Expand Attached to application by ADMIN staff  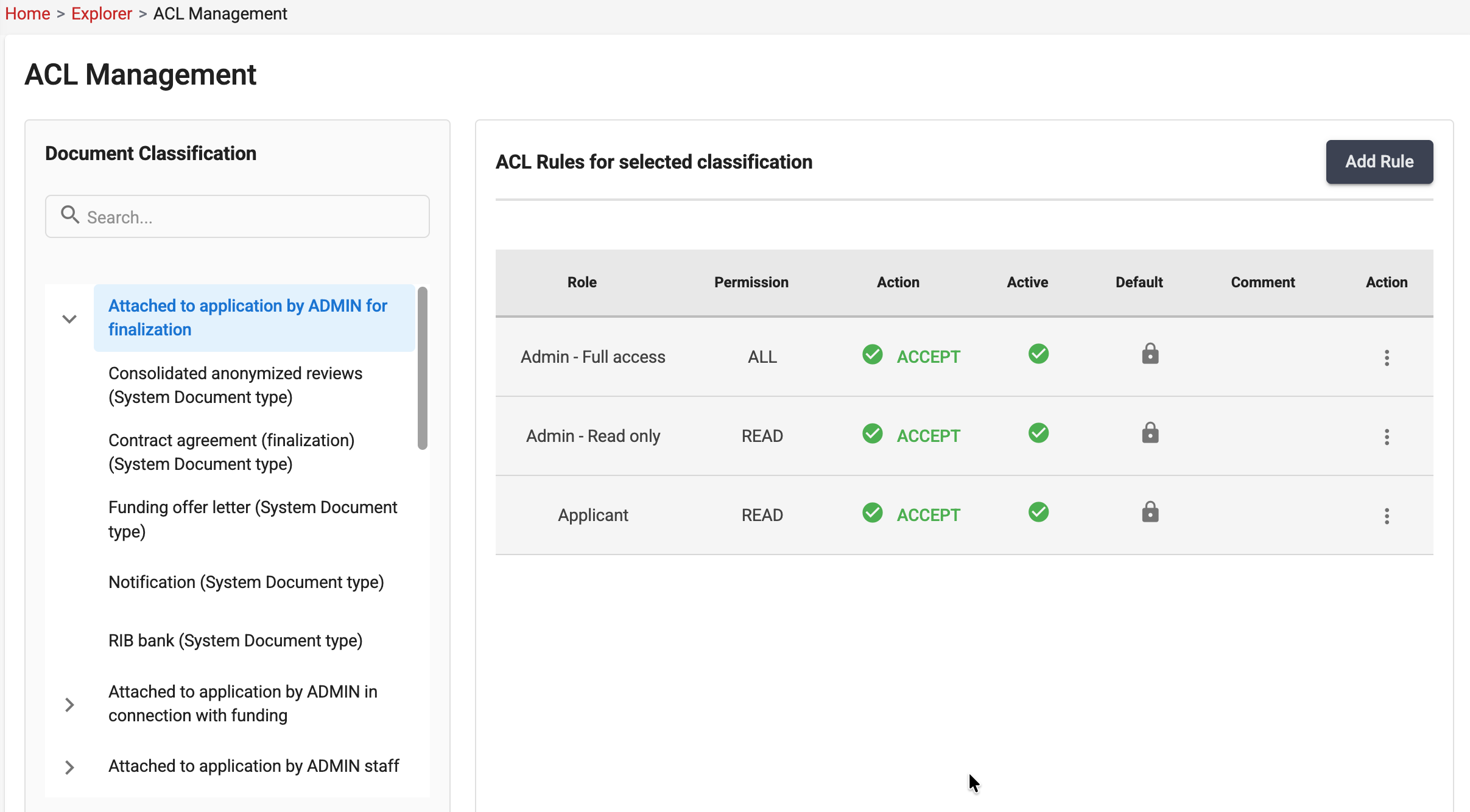(69, 767)
